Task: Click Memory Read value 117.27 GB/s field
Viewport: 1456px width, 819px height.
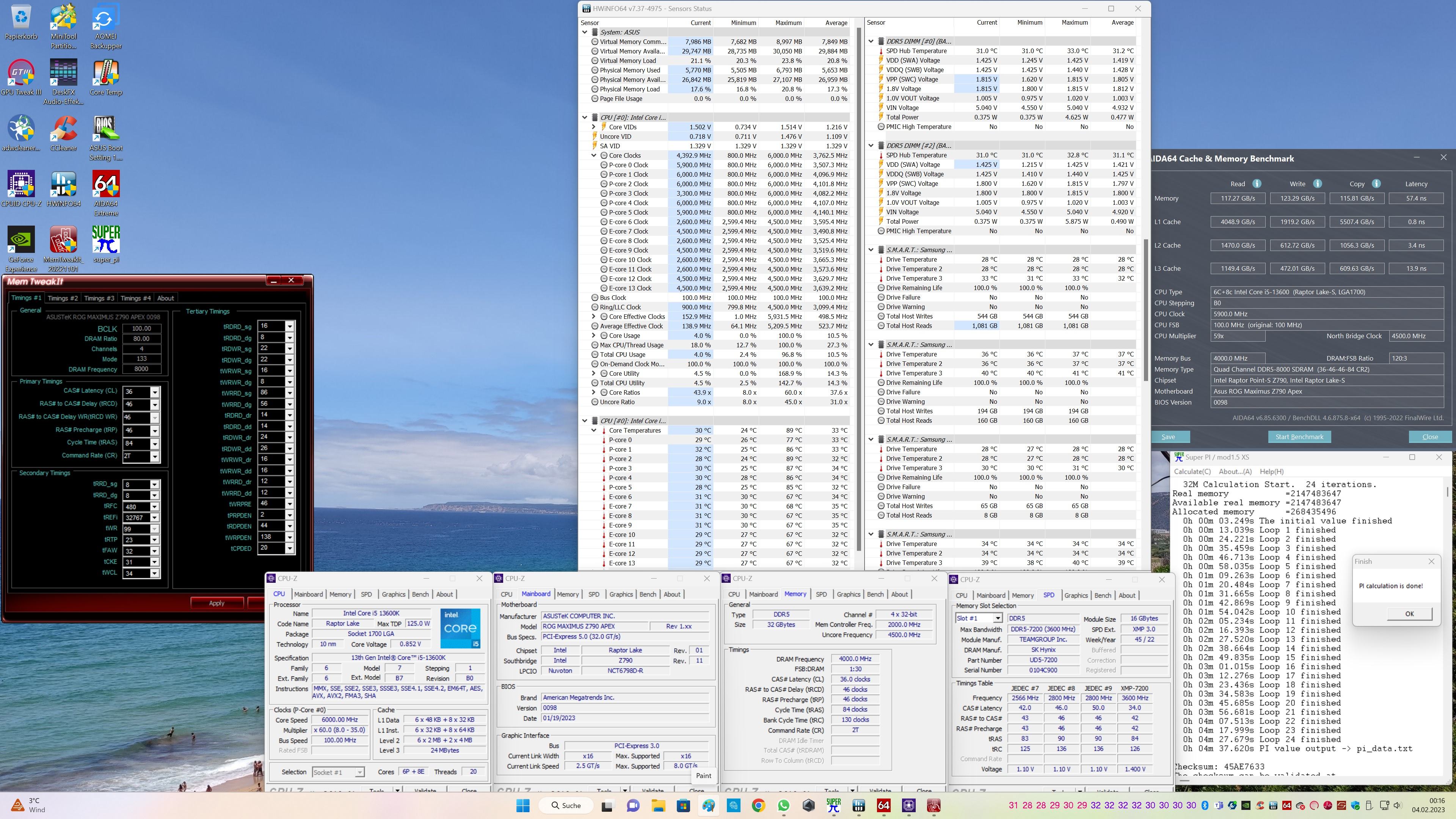Action: coord(1237,198)
